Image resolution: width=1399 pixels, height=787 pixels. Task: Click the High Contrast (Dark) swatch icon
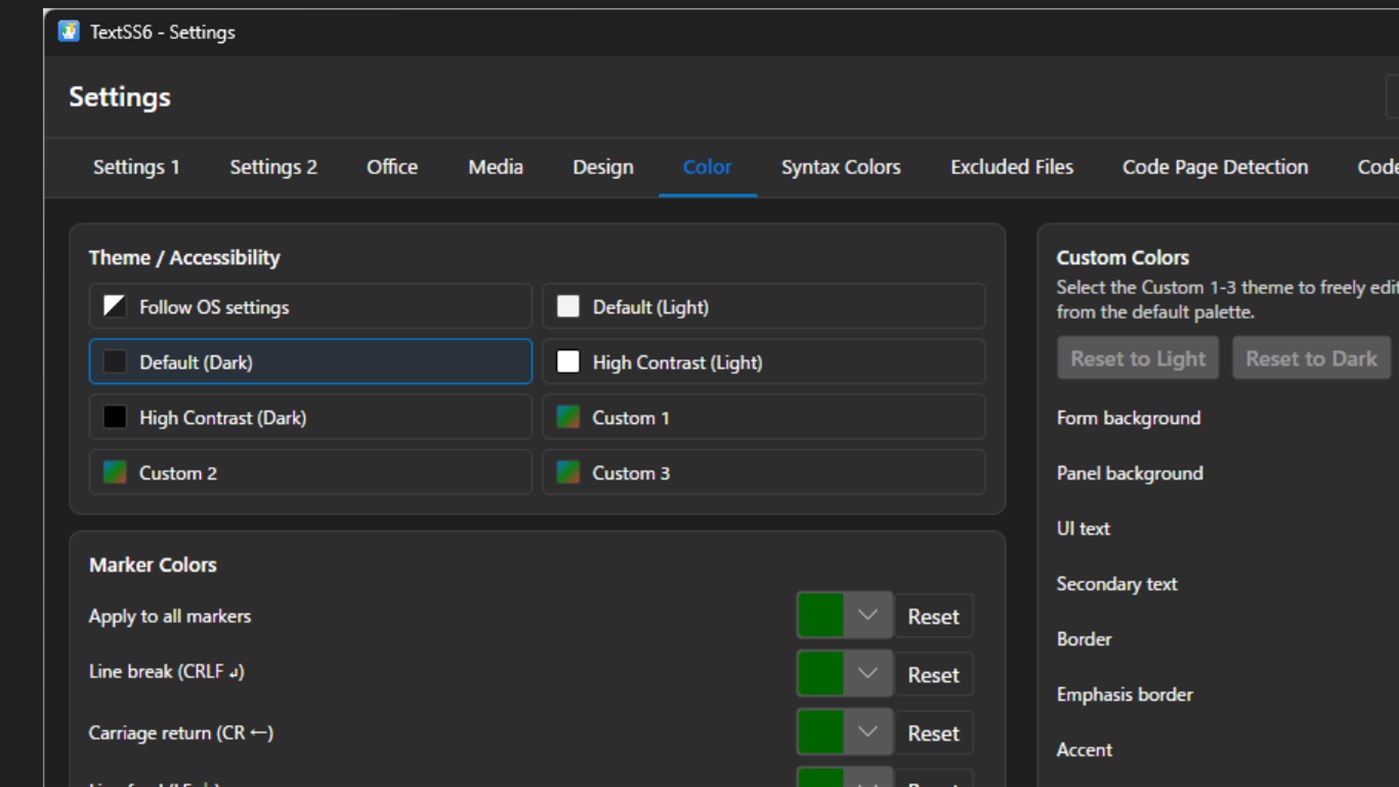point(115,417)
